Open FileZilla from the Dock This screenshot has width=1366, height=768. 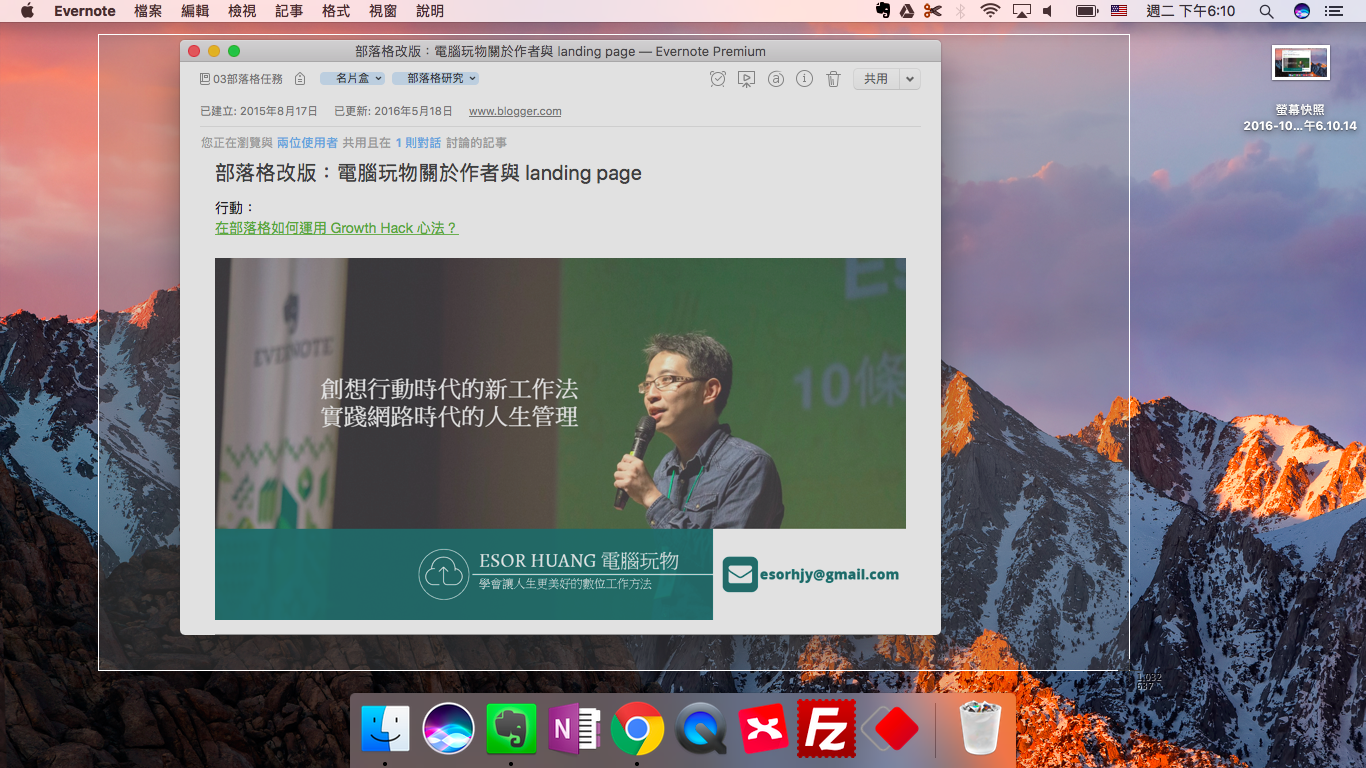click(x=826, y=728)
